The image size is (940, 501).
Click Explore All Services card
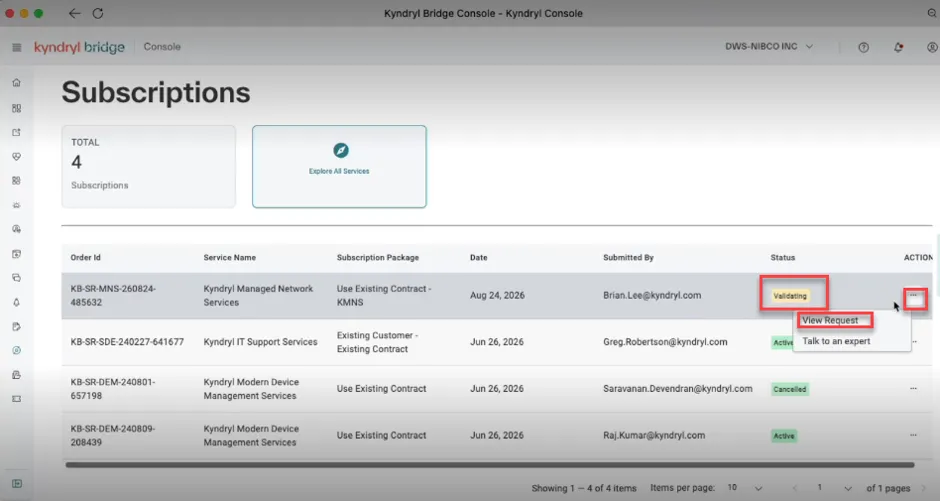pos(339,167)
